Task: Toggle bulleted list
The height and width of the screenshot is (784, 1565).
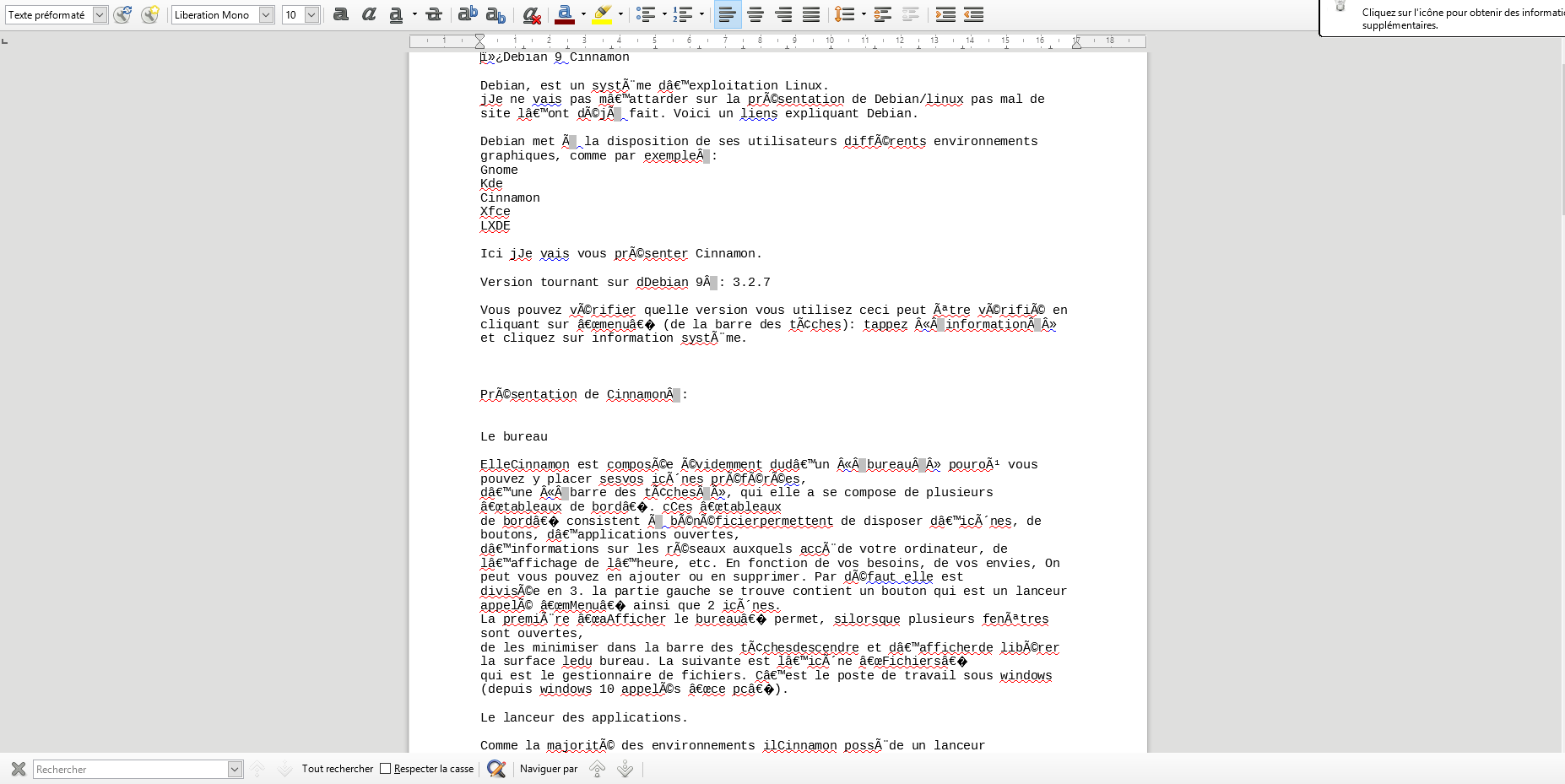Action: pyautogui.click(x=646, y=14)
